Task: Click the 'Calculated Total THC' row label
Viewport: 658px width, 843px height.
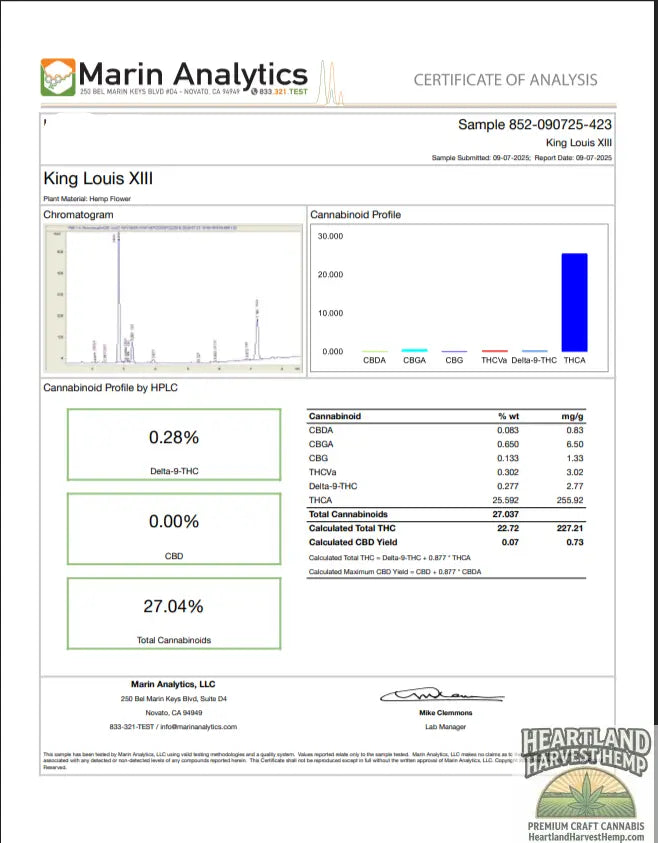Action: (x=352, y=528)
